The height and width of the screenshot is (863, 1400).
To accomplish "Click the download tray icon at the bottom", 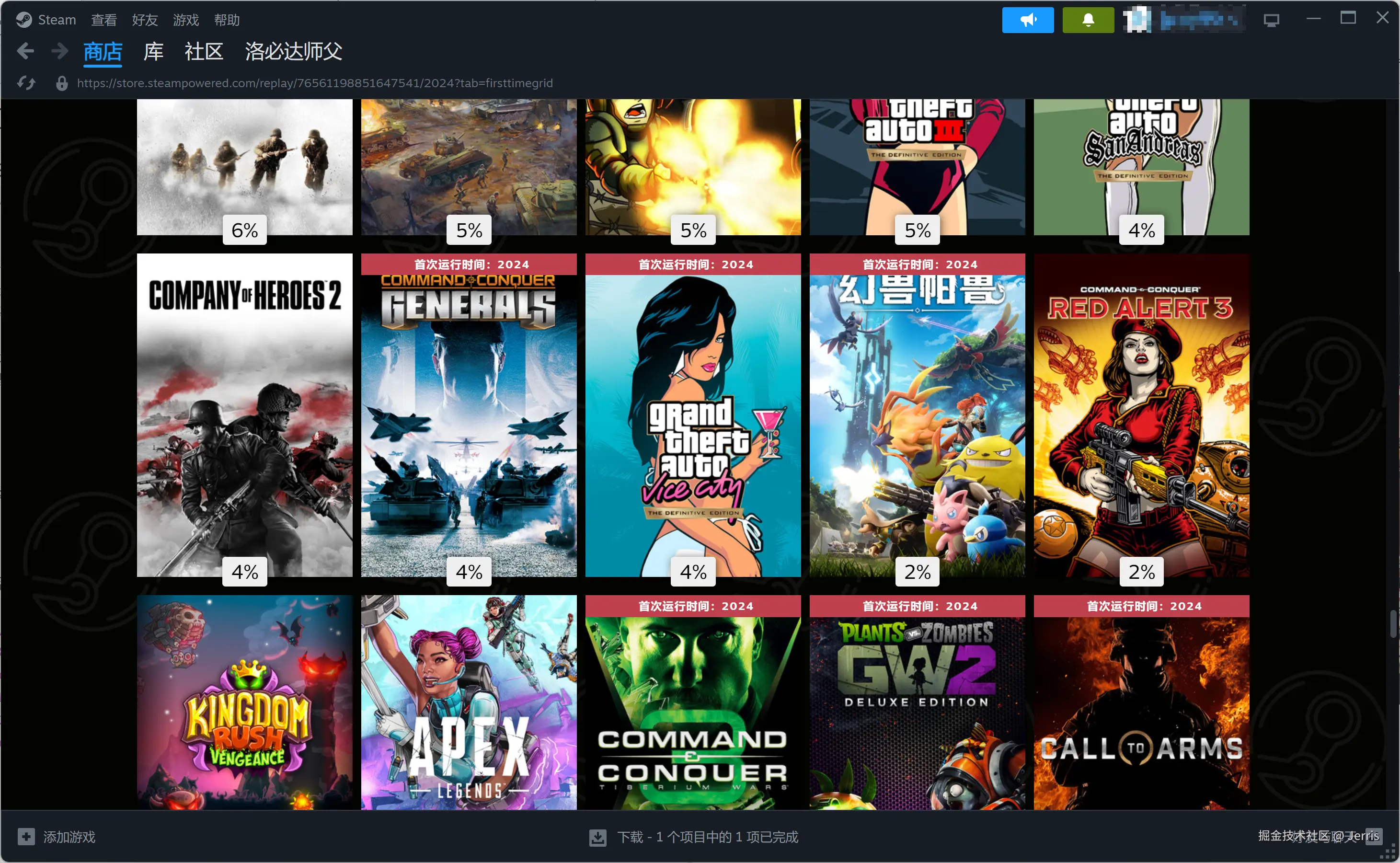I will click(597, 837).
